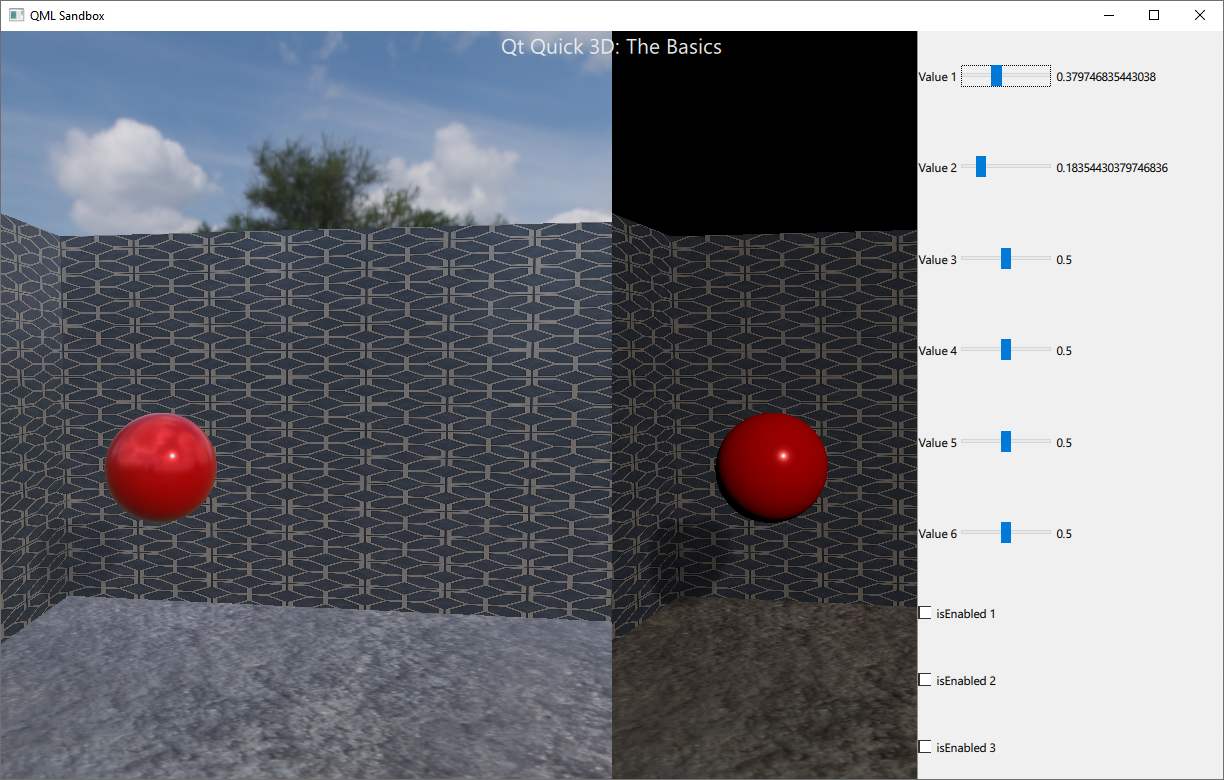Image resolution: width=1224 pixels, height=780 pixels.
Task: Check the isEnabled 3 checkbox
Action: [925, 747]
